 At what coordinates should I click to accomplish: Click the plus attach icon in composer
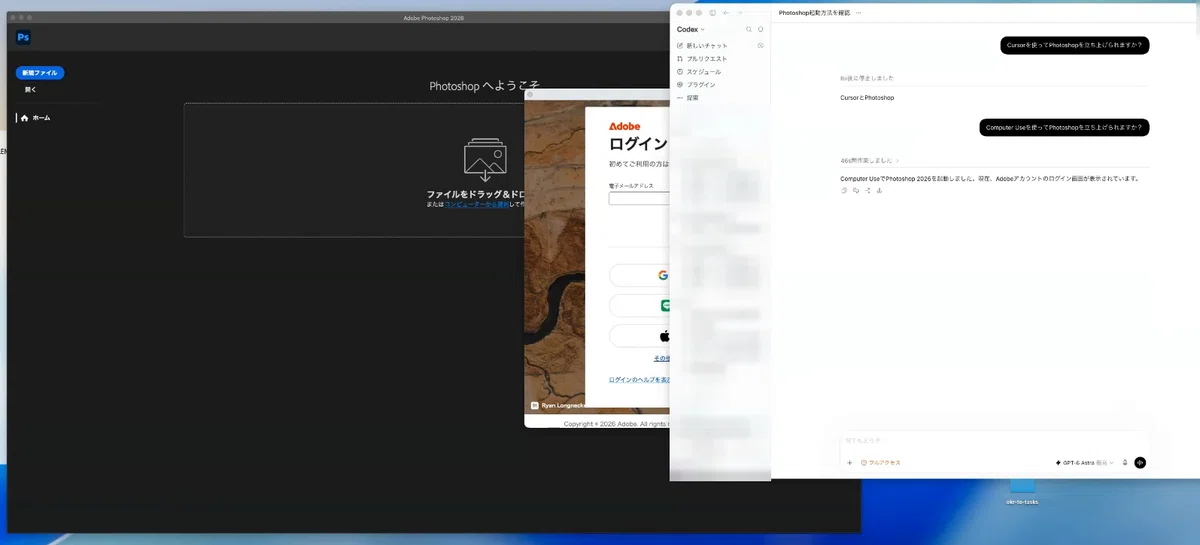(850, 463)
